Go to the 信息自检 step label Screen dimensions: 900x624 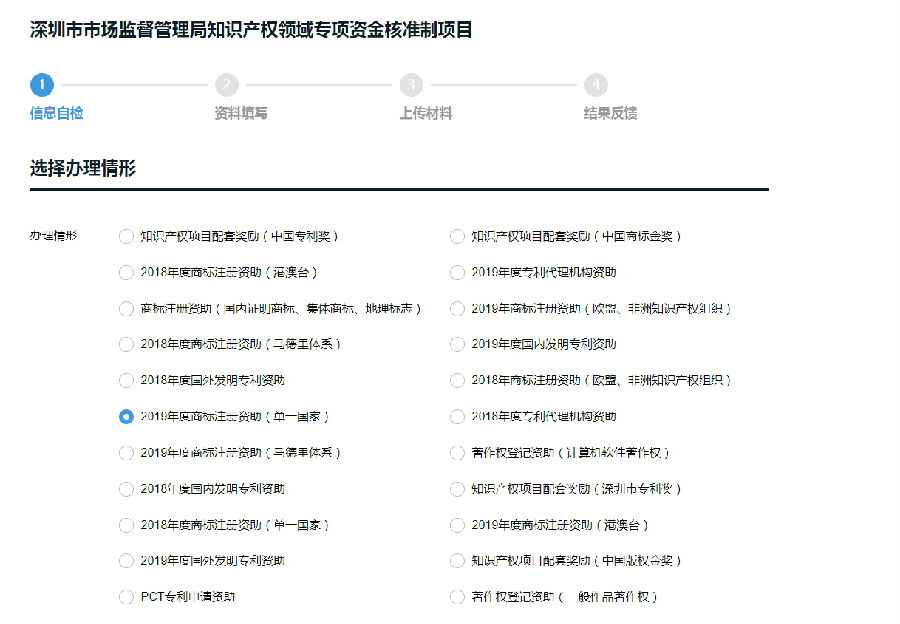pyautogui.click(x=57, y=113)
